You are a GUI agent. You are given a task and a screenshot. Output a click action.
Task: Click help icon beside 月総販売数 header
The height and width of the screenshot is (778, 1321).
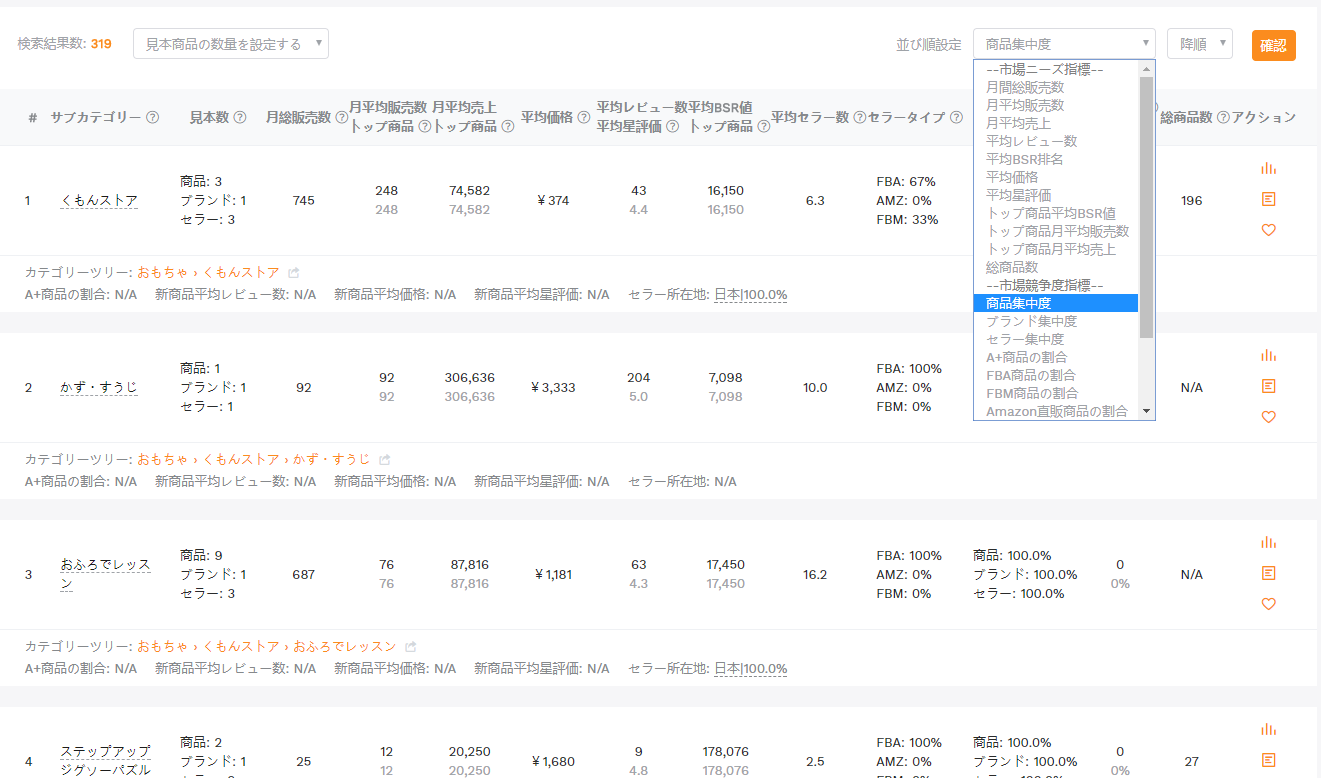click(342, 117)
